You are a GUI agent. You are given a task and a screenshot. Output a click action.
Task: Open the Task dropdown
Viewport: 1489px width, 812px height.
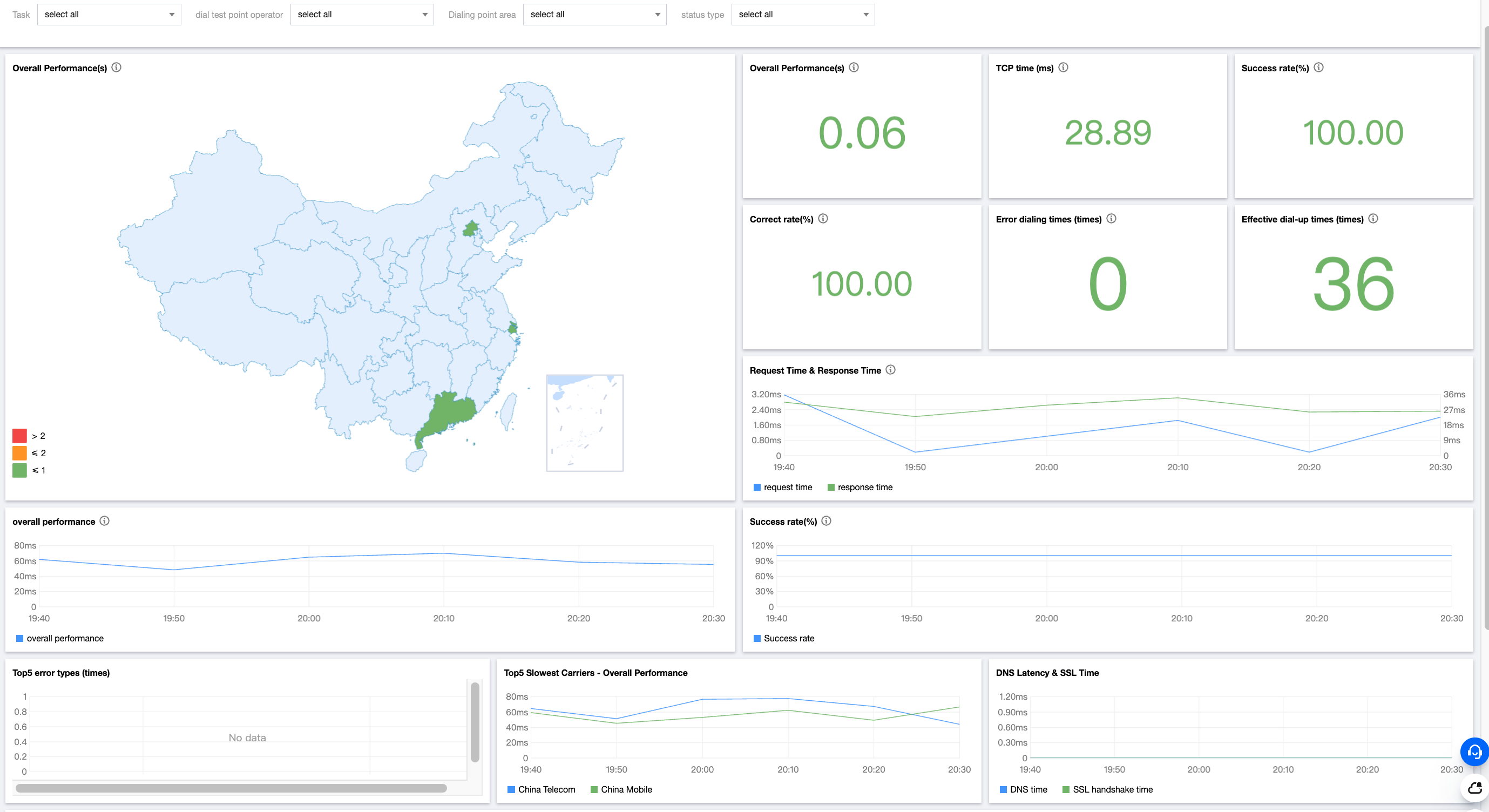109,15
